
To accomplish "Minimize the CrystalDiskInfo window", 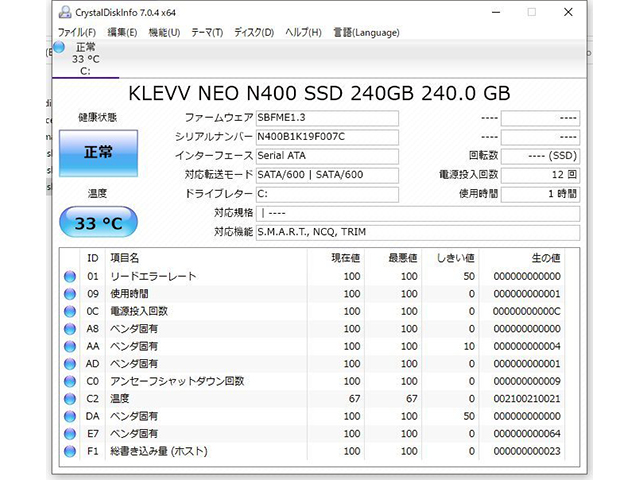I will click(x=496, y=12).
